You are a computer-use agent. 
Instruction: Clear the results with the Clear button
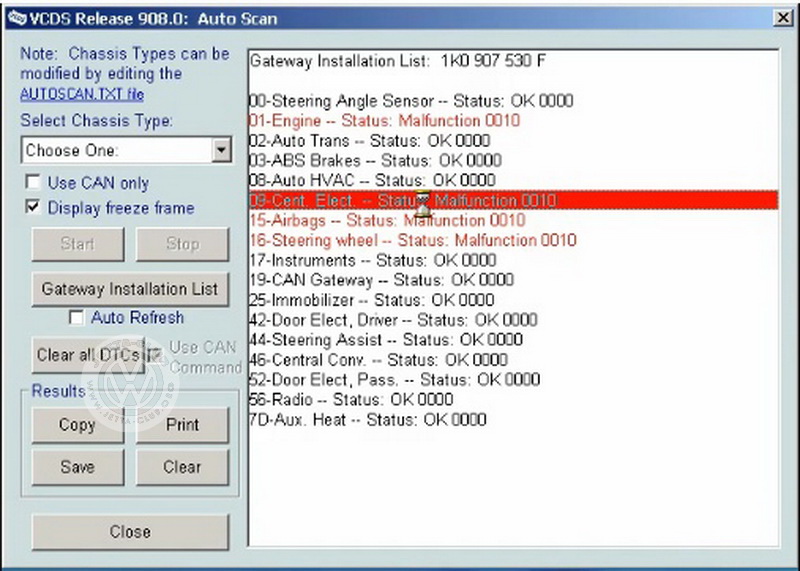[x=182, y=467]
